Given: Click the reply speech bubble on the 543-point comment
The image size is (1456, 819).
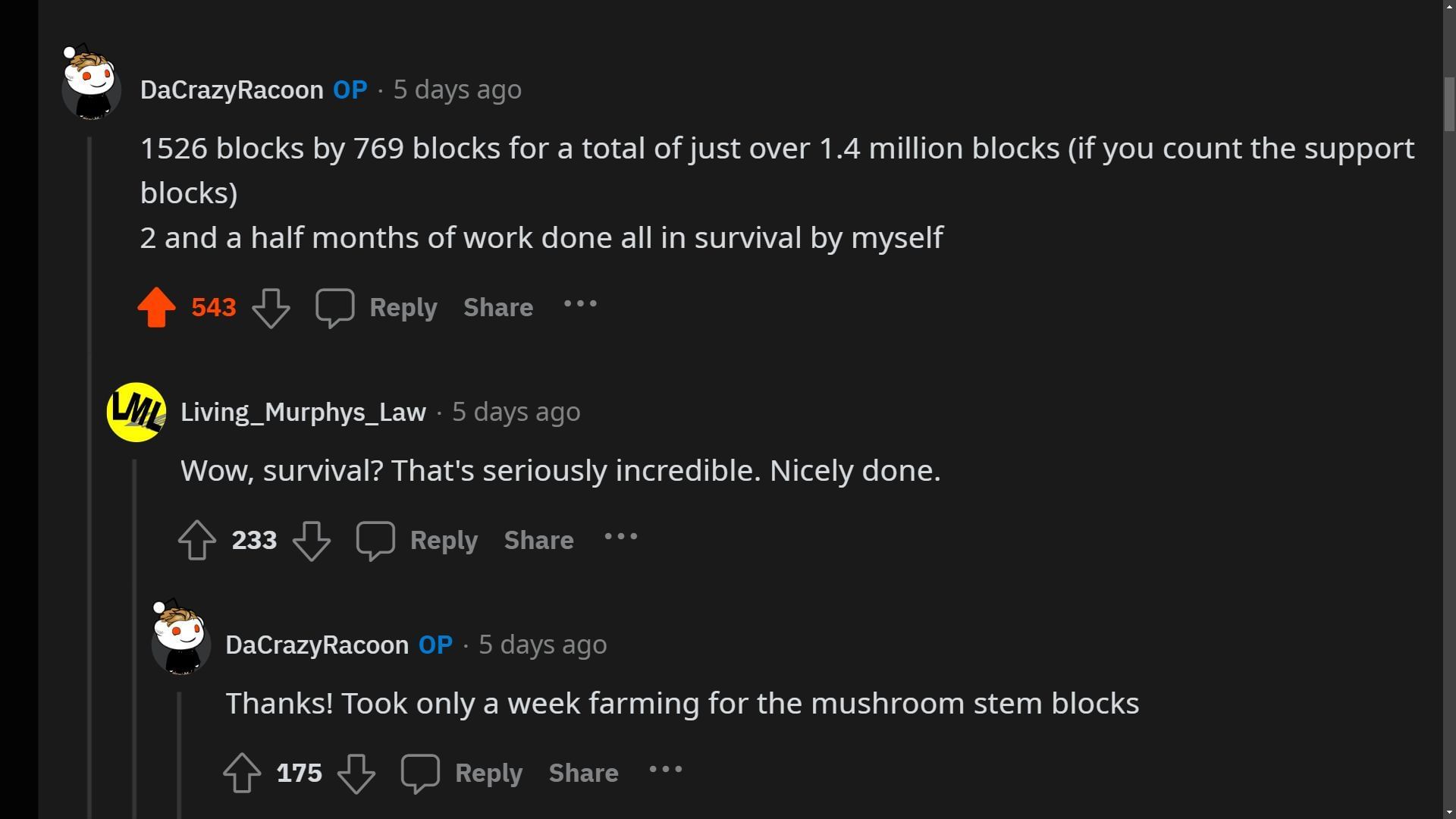Looking at the screenshot, I should click(334, 307).
